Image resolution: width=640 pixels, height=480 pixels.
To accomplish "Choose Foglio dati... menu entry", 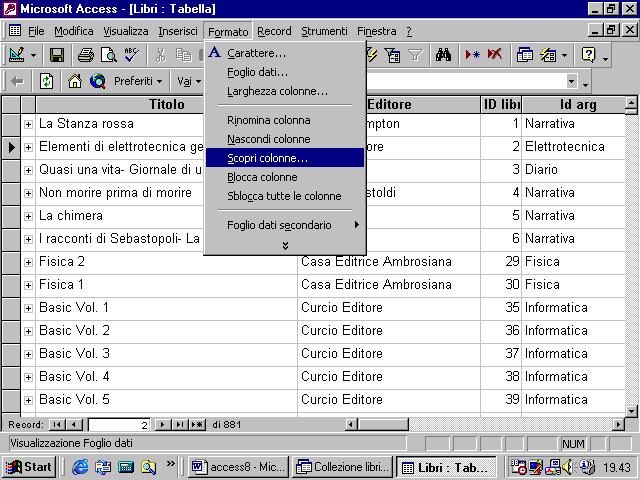I will 285,72.
